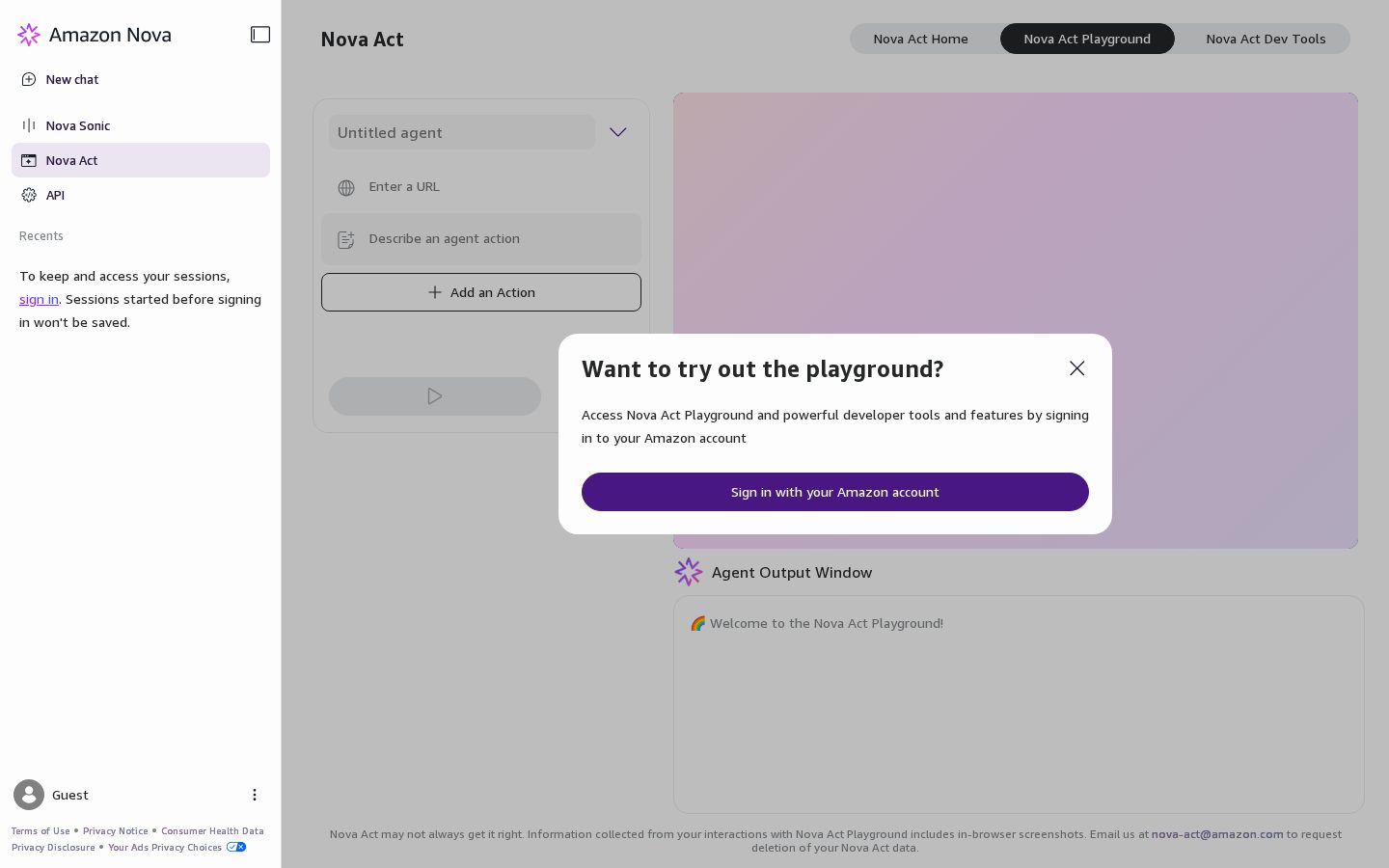Click the Nova Act window icon
Viewport: 1389px width, 868px height.
(x=29, y=160)
